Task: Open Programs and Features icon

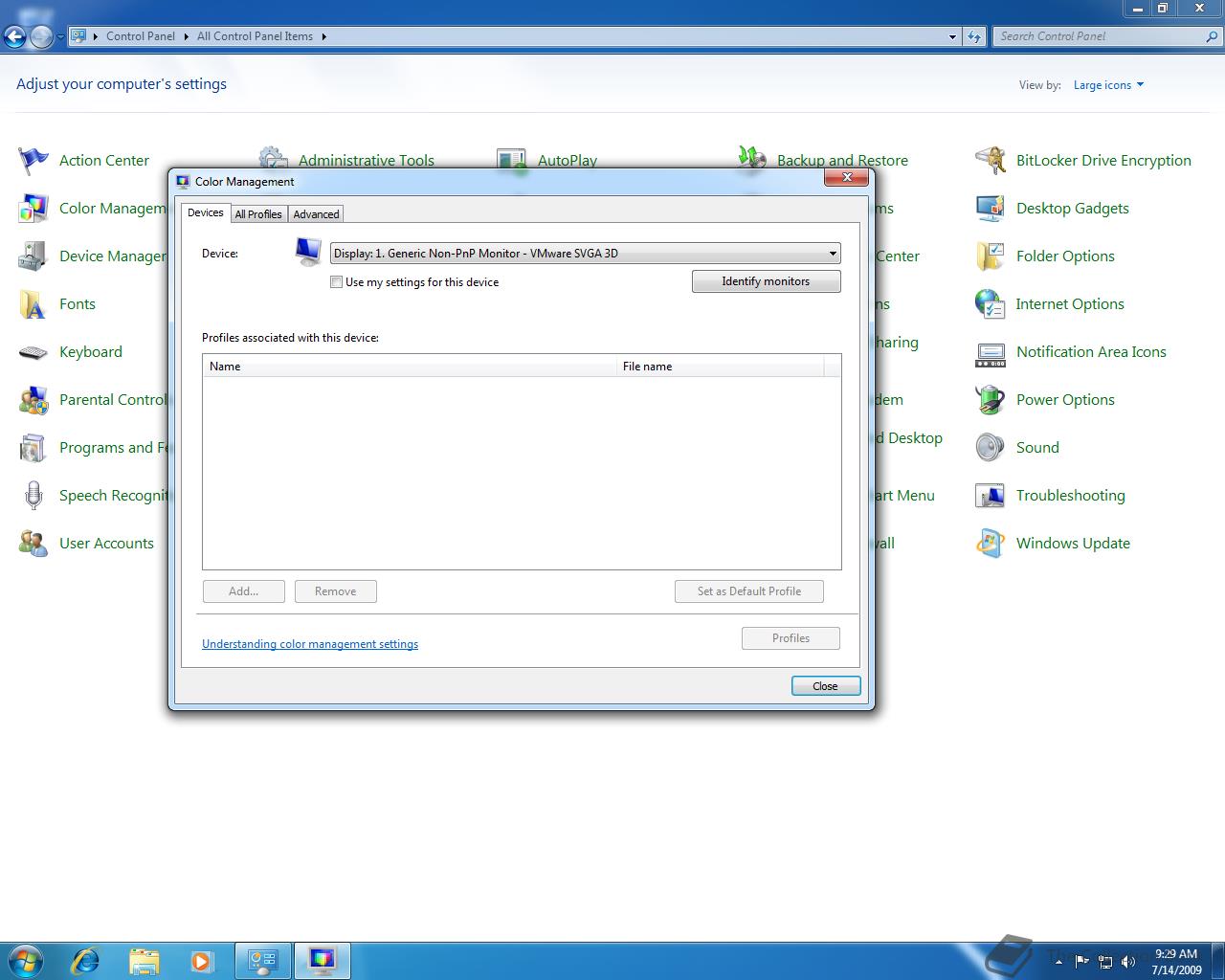Action: pyautogui.click(x=33, y=447)
